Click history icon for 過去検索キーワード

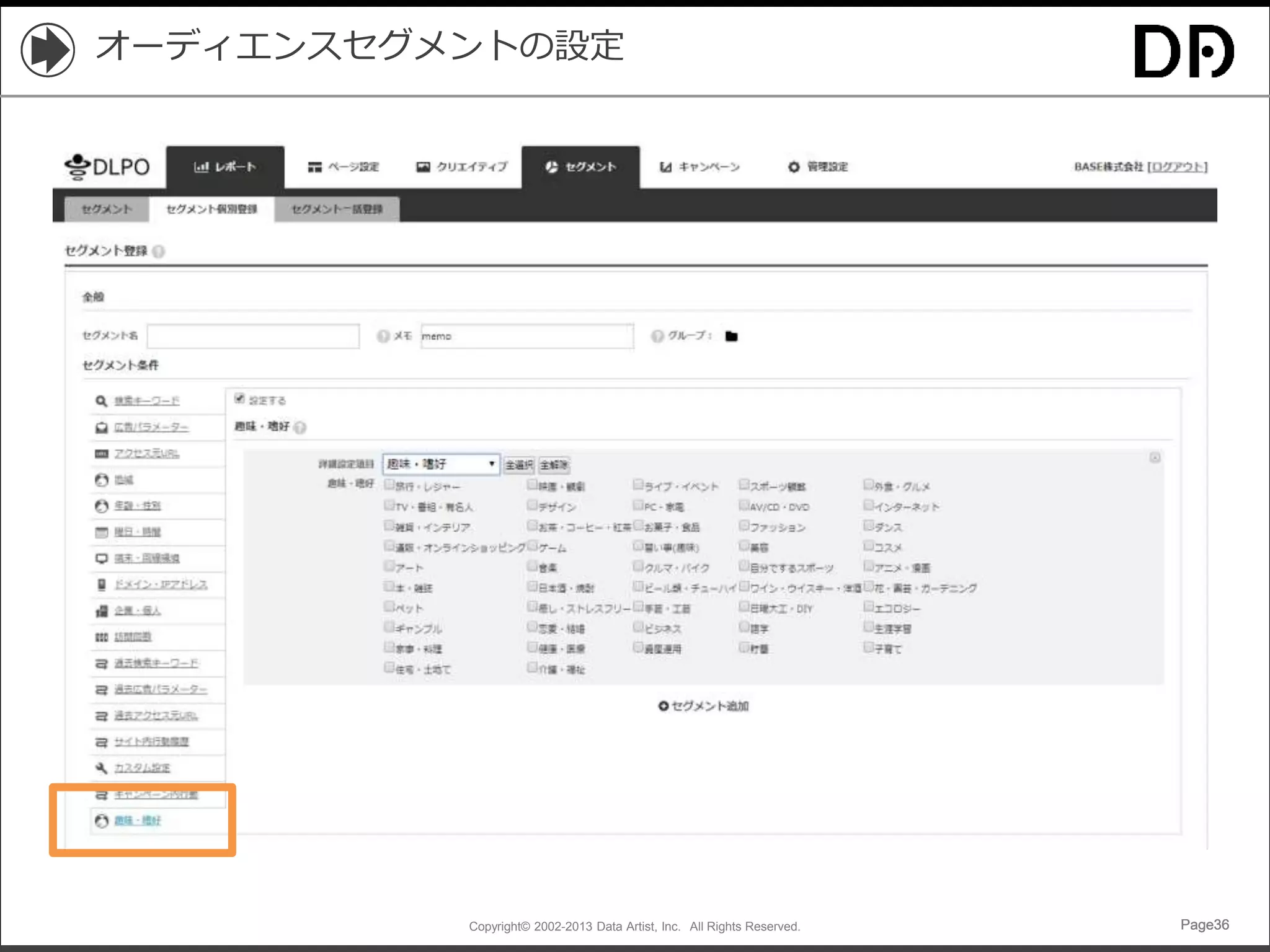102,664
